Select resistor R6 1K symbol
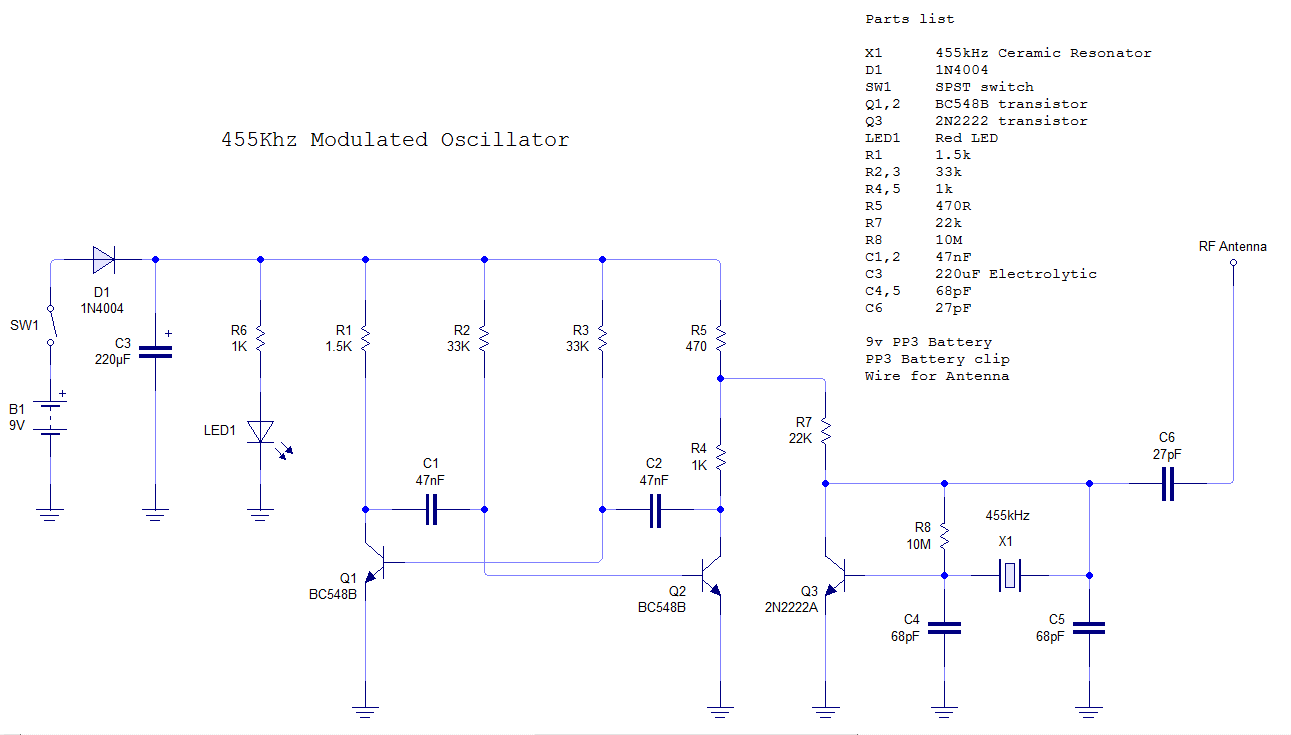Screen dimensions: 1291x735 tap(260, 340)
